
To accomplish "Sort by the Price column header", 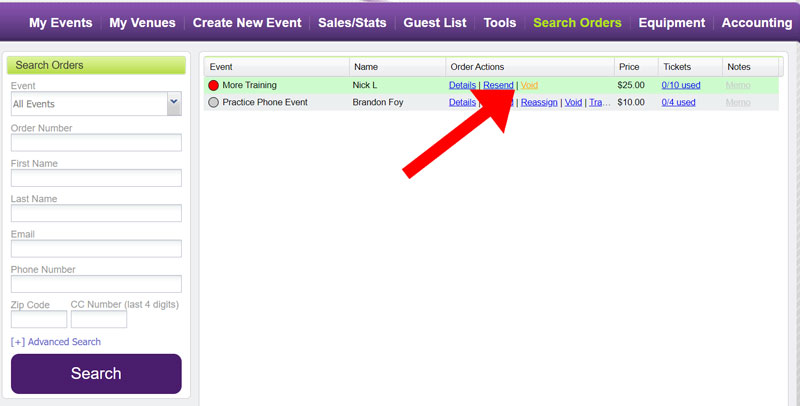I will 636,67.
